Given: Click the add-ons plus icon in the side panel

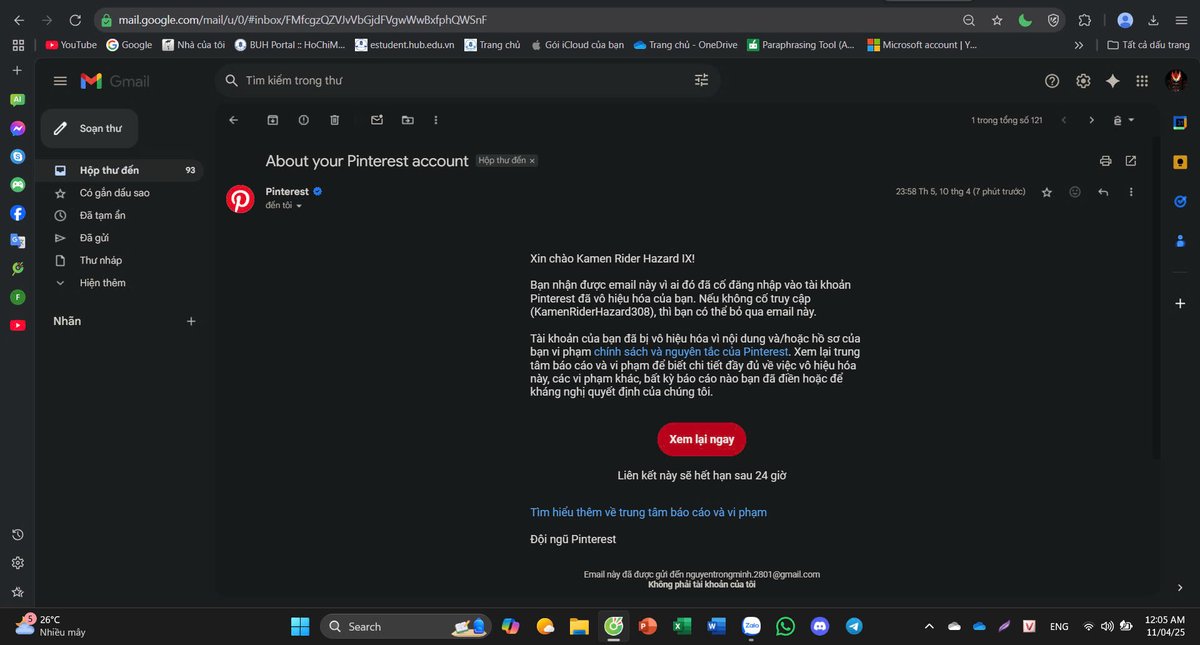Looking at the screenshot, I should click(1180, 303).
